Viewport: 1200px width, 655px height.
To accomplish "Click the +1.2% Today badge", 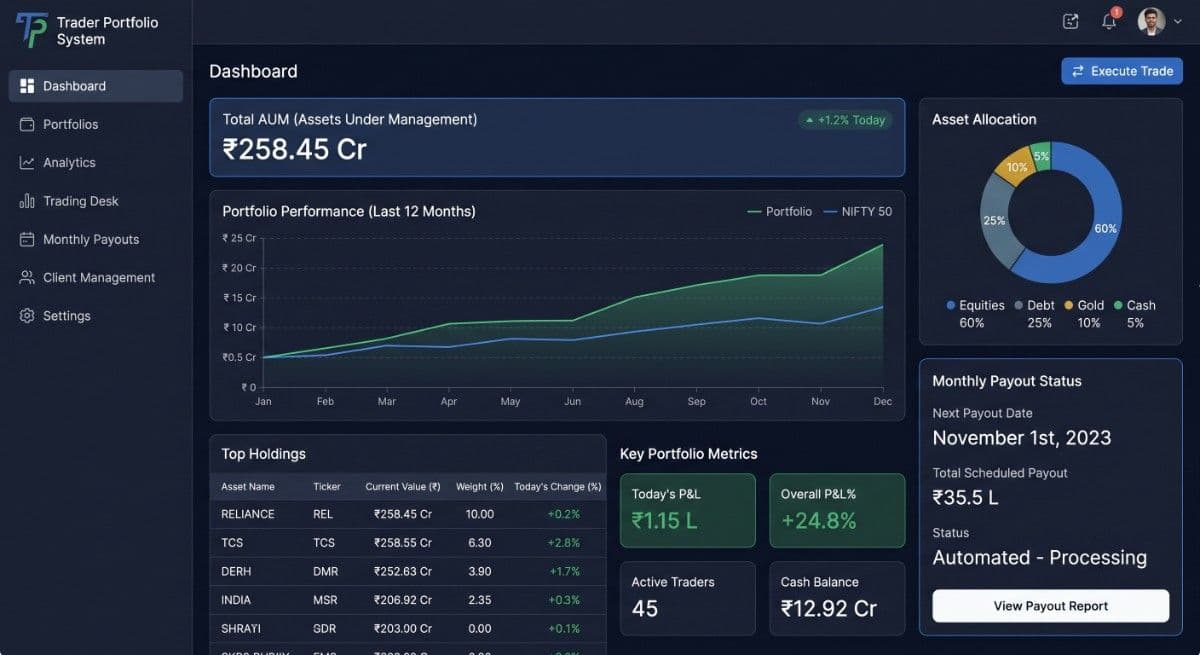I will [845, 120].
